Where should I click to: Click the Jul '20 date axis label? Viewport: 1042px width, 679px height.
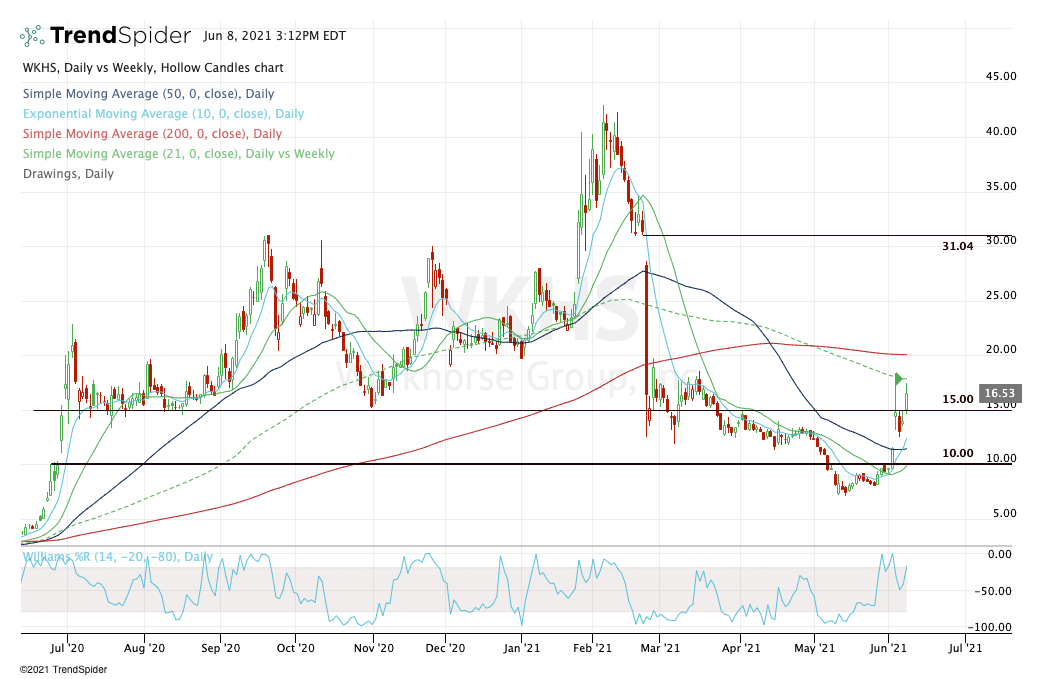click(67, 648)
